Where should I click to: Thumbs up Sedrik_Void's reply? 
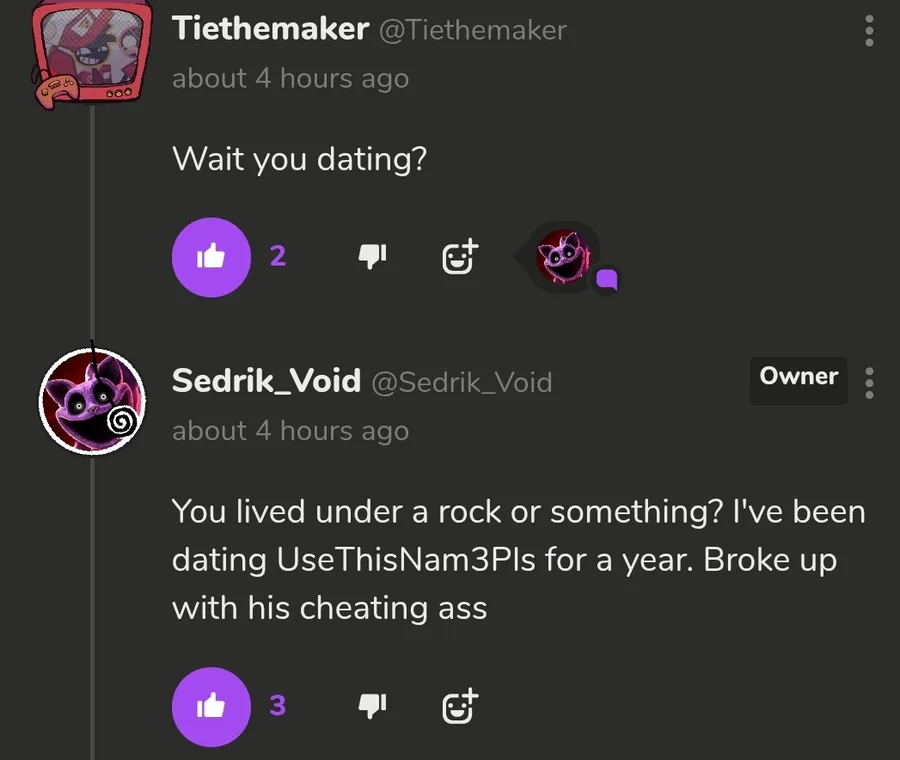click(211, 707)
